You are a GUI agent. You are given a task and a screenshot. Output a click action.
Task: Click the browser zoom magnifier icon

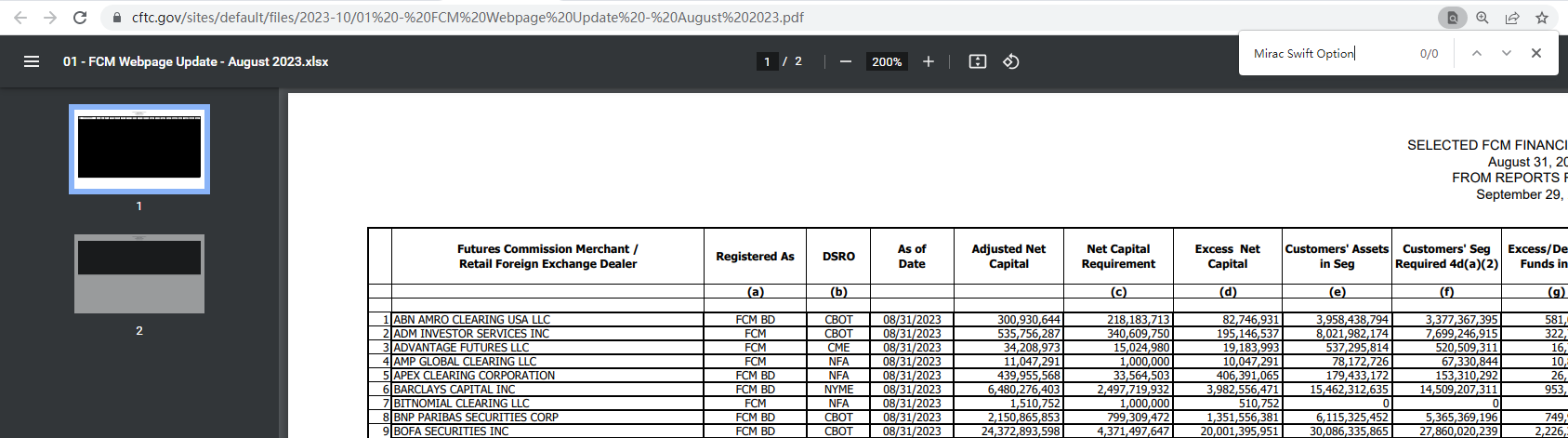1482,18
